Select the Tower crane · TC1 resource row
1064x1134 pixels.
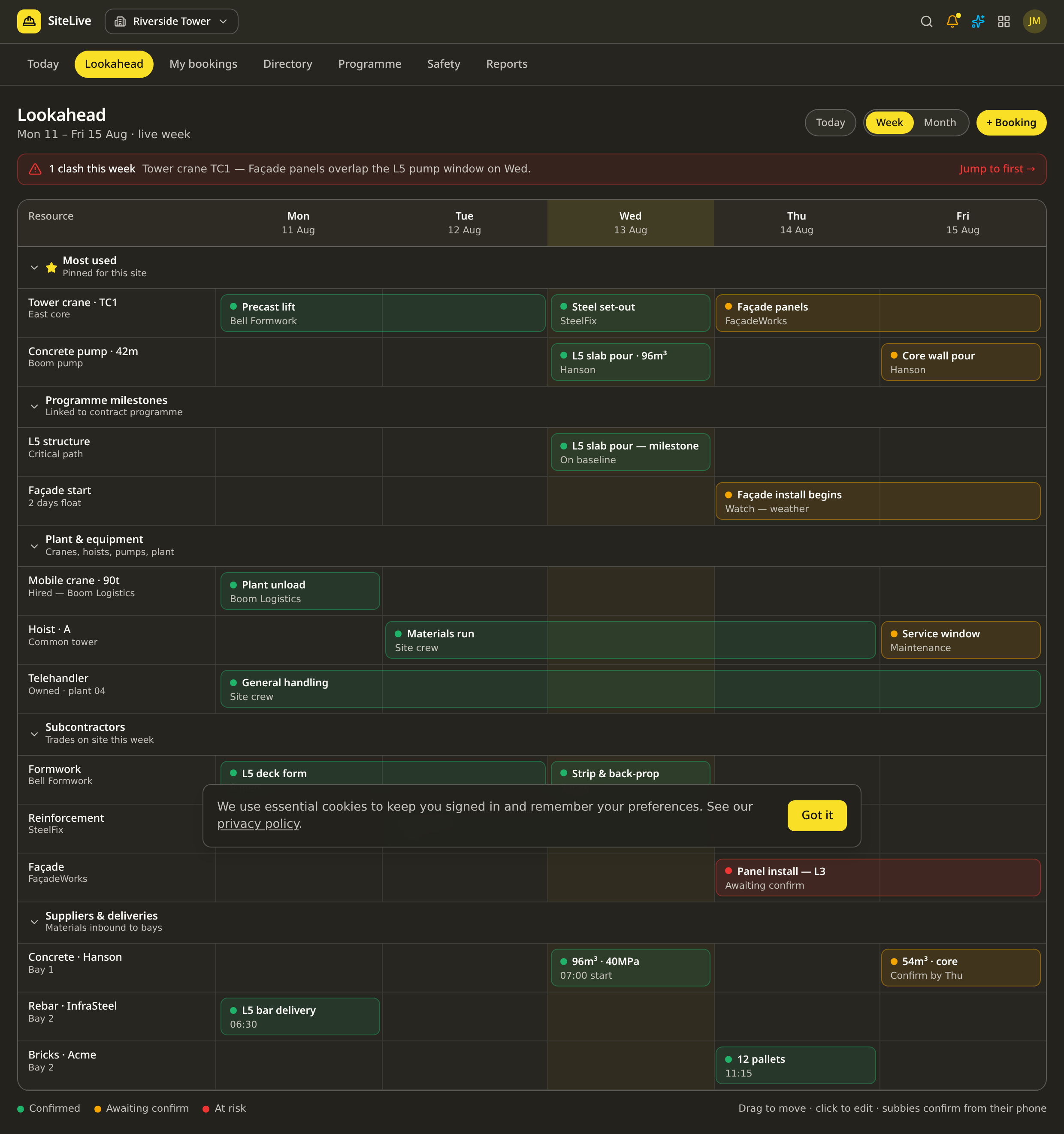coord(116,313)
